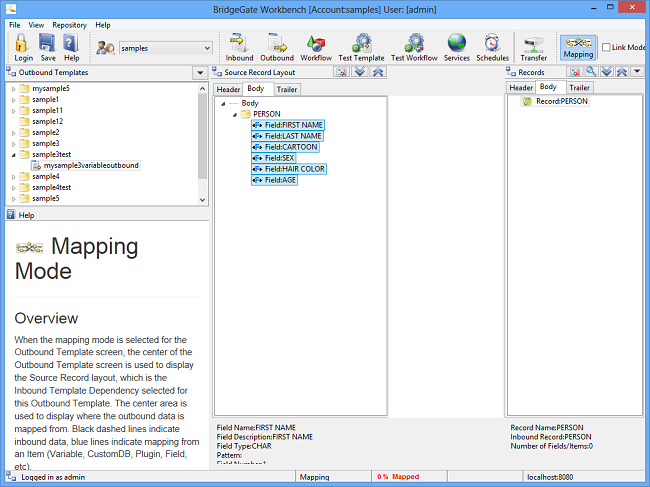Toggle Mapping mode button
The width and height of the screenshot is (650, 487).
tap(578, 47)
